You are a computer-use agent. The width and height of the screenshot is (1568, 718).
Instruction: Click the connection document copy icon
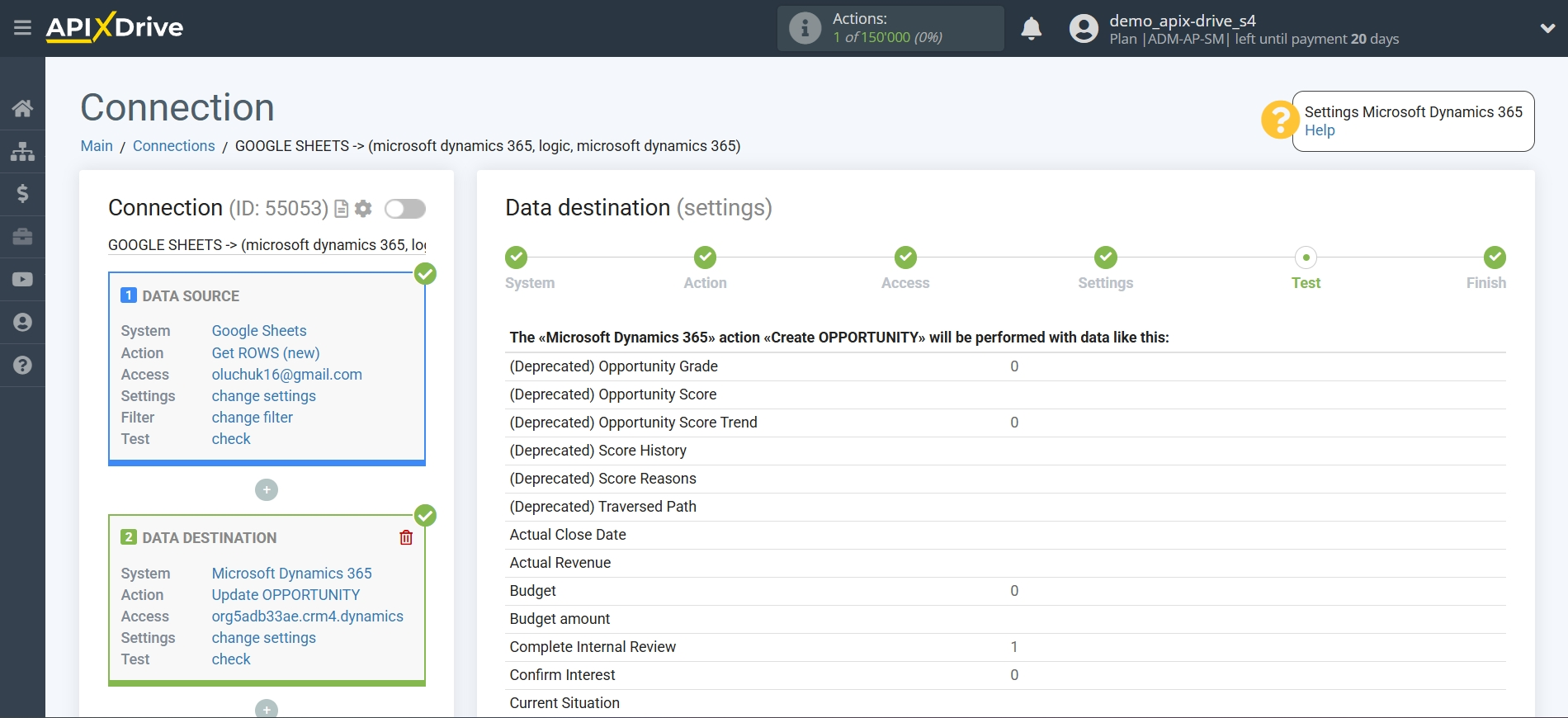[341, 209]
